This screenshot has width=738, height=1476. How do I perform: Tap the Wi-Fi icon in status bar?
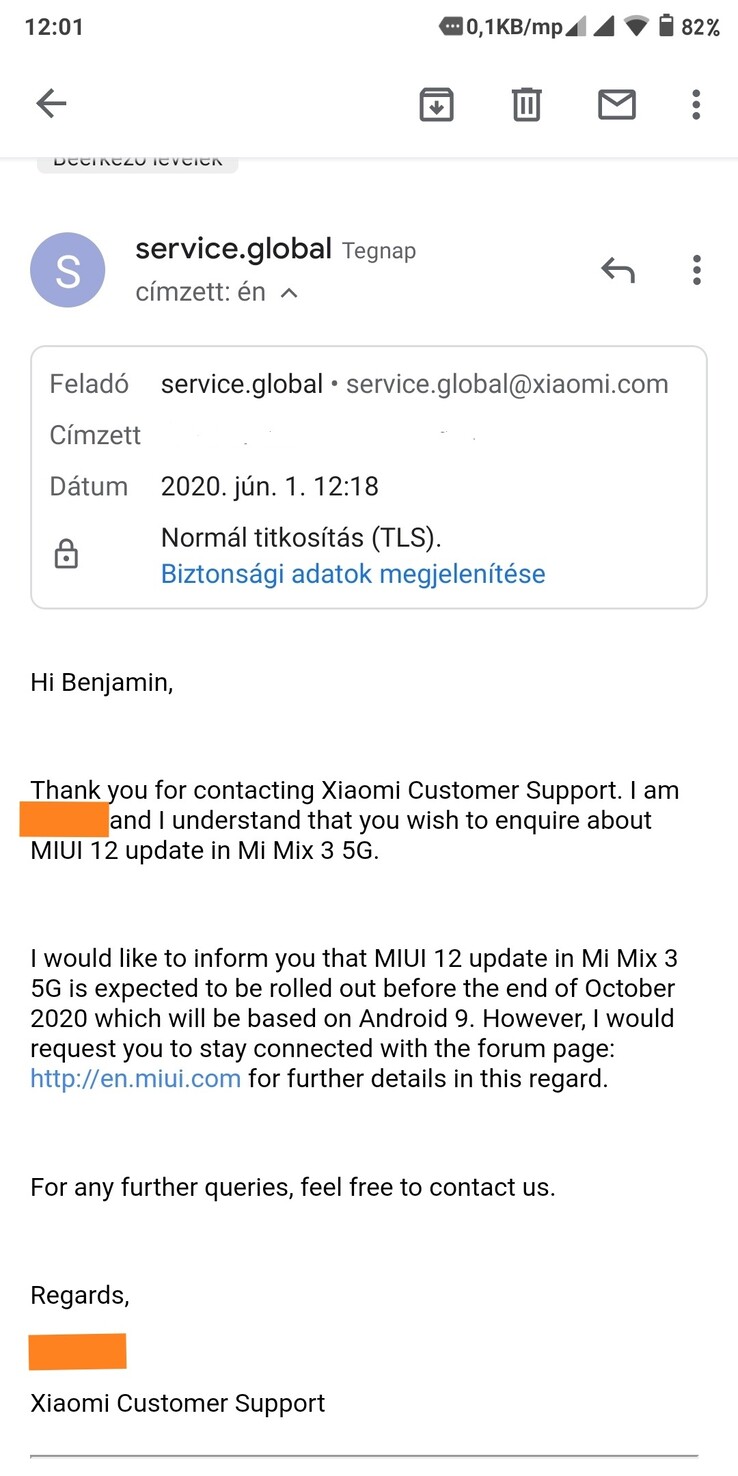click(x=636, y=27)
